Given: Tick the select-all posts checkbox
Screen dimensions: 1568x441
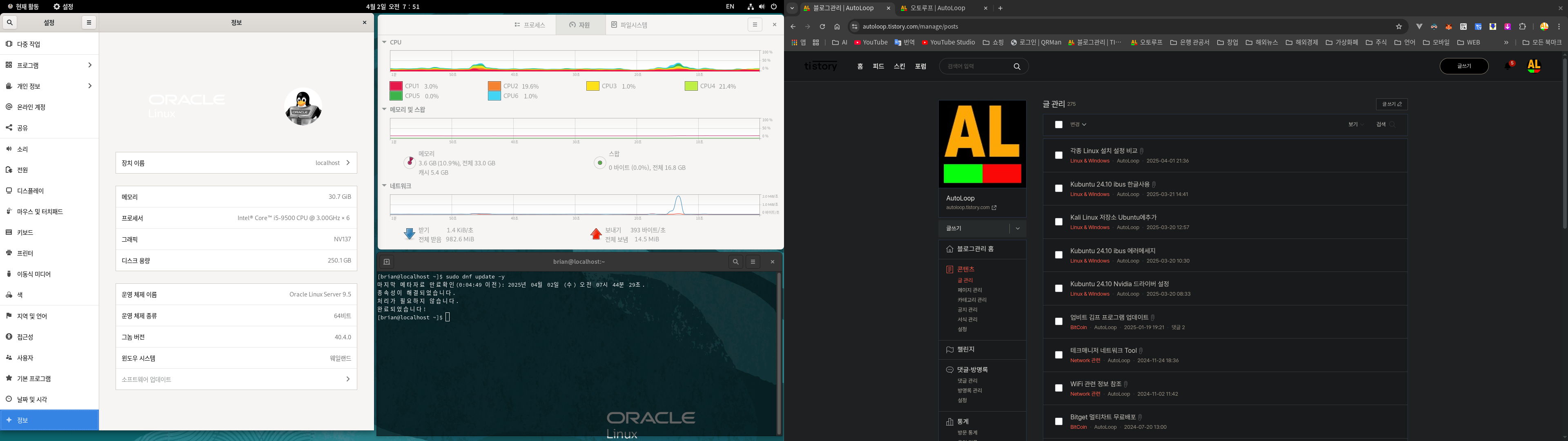Looking at the screenshot, I should [1058, 124].
